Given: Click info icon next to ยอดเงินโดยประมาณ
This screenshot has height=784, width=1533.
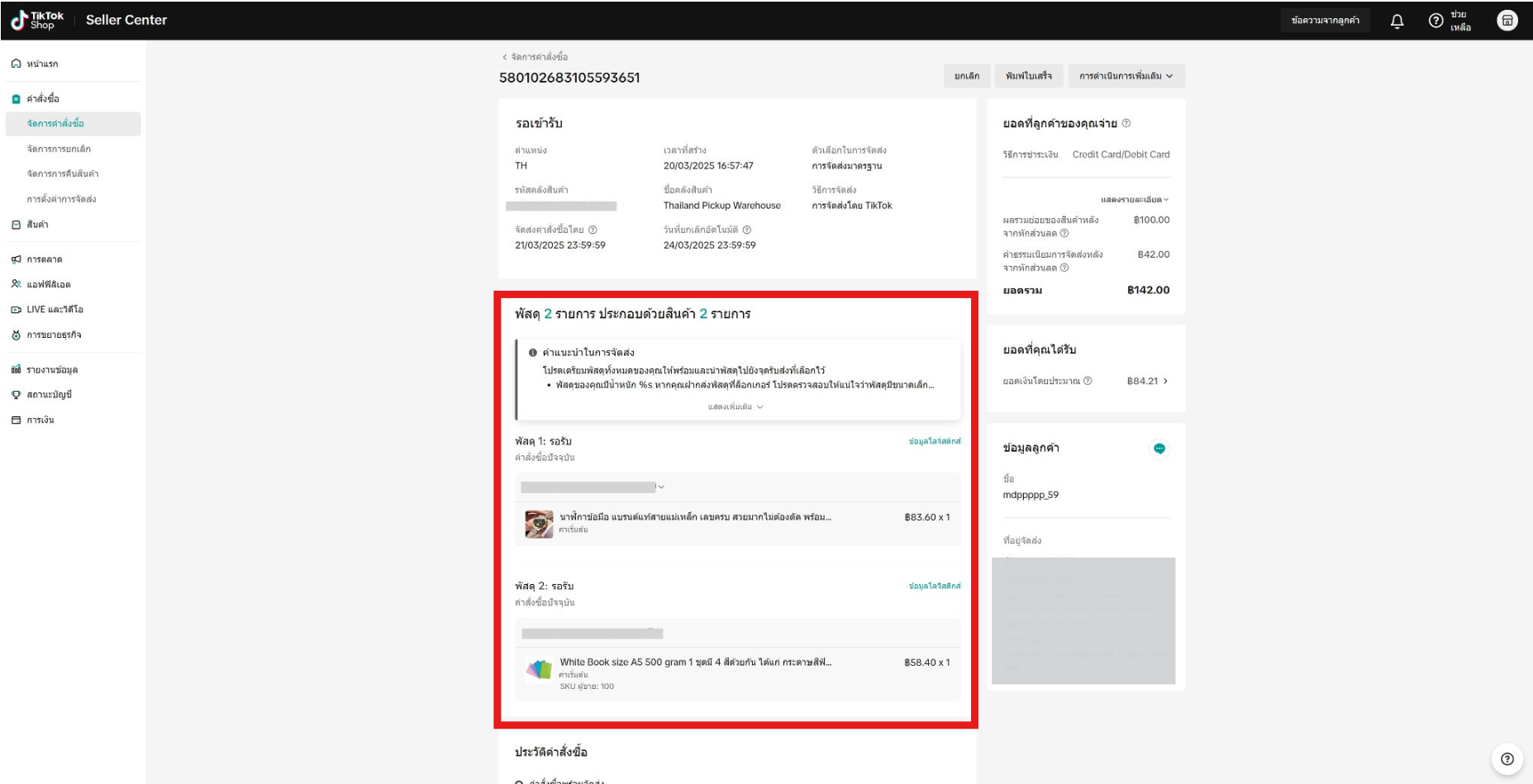Looking at the screenshot, I should (x=1088, y=381).
